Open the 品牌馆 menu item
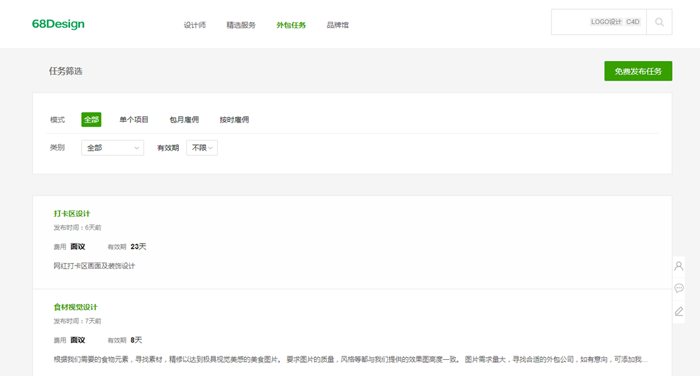The height and width of the screenshot is (376, 700). (338, 25)
